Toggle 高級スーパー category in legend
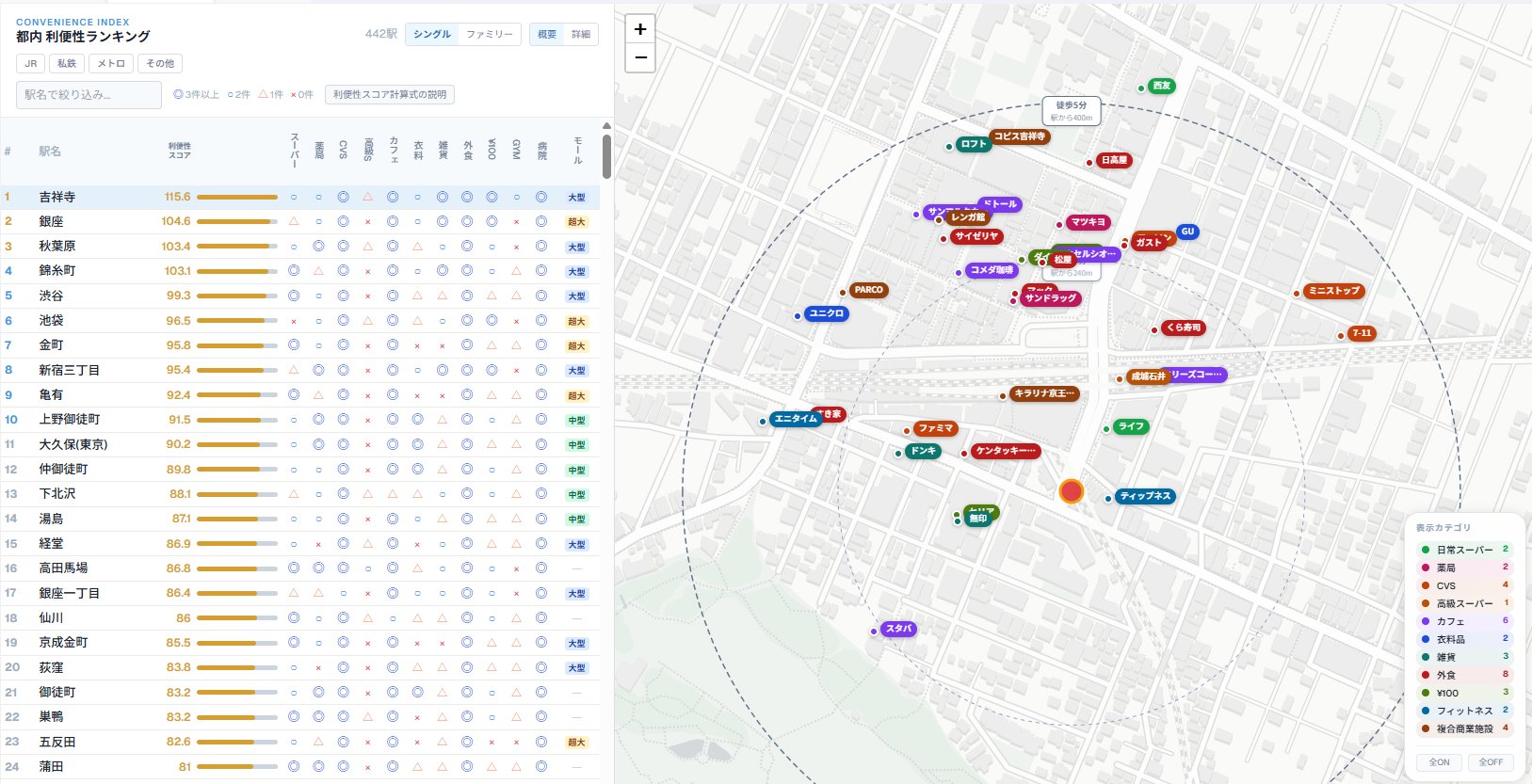Image resolution: width=1532 pixels, height=784 pixels. 1464,603
